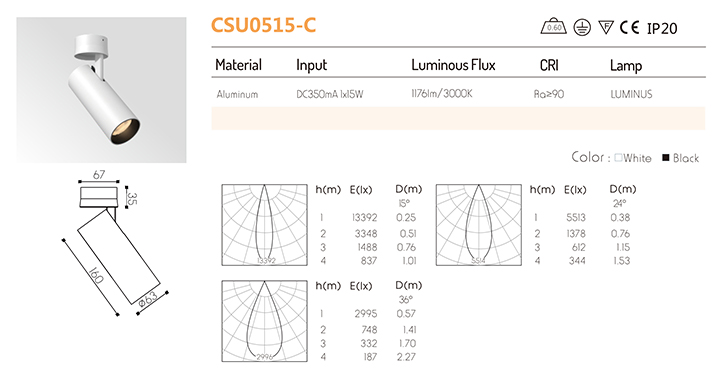Click the CE mark icon

pos(629,28)
